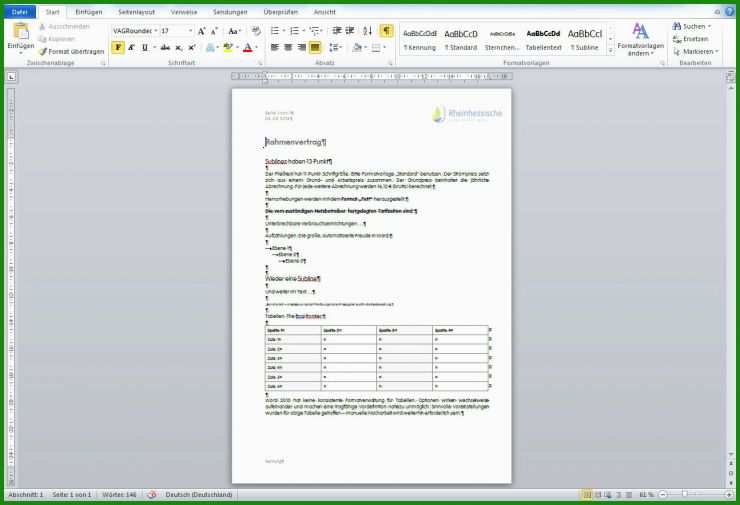
Task: Switch to print layout view in status bar
Action: [588, 495]
